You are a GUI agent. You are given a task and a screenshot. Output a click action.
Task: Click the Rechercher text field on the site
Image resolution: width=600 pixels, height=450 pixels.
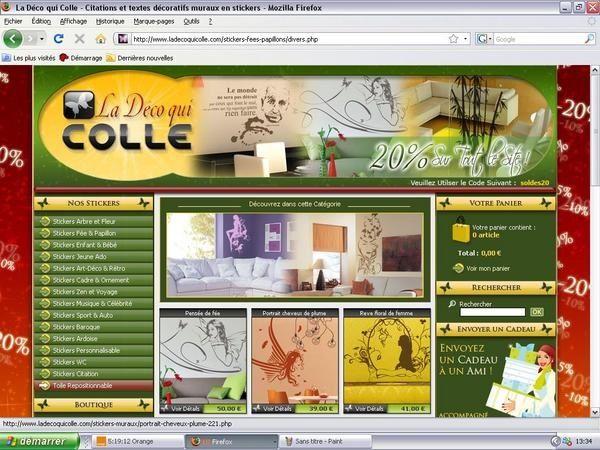click(493, 312)
